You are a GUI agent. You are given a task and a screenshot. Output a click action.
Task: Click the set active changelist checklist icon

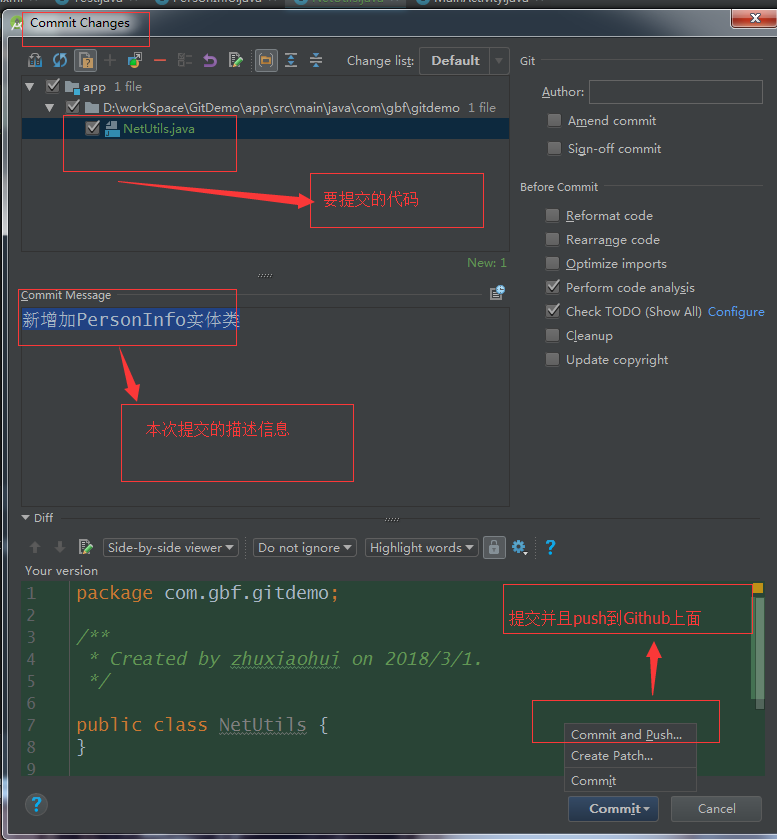click(185, 61)
